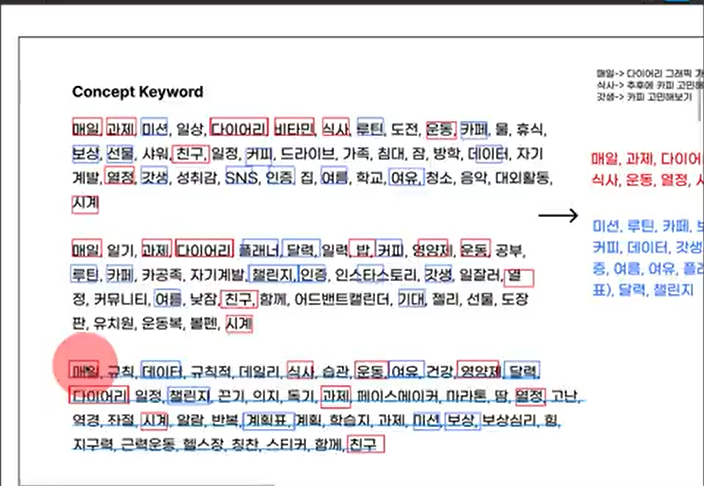The image size is (704, 486).
Task: Click the boxed keyword '기대'
Action: (x=411, y=299)
